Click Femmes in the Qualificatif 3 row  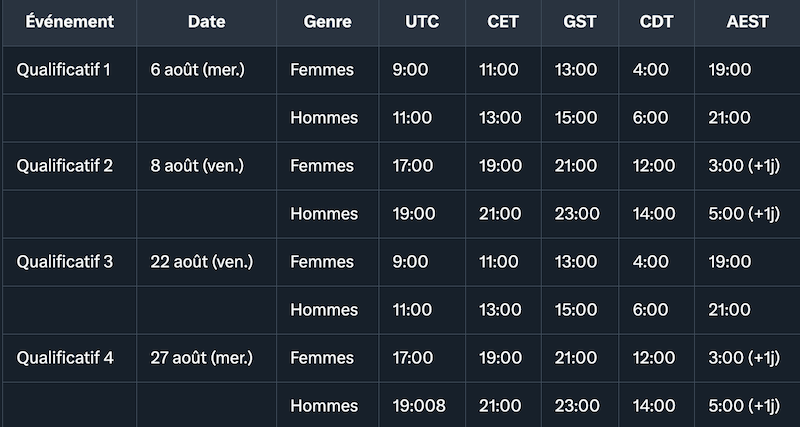click(x=322, y=262)
